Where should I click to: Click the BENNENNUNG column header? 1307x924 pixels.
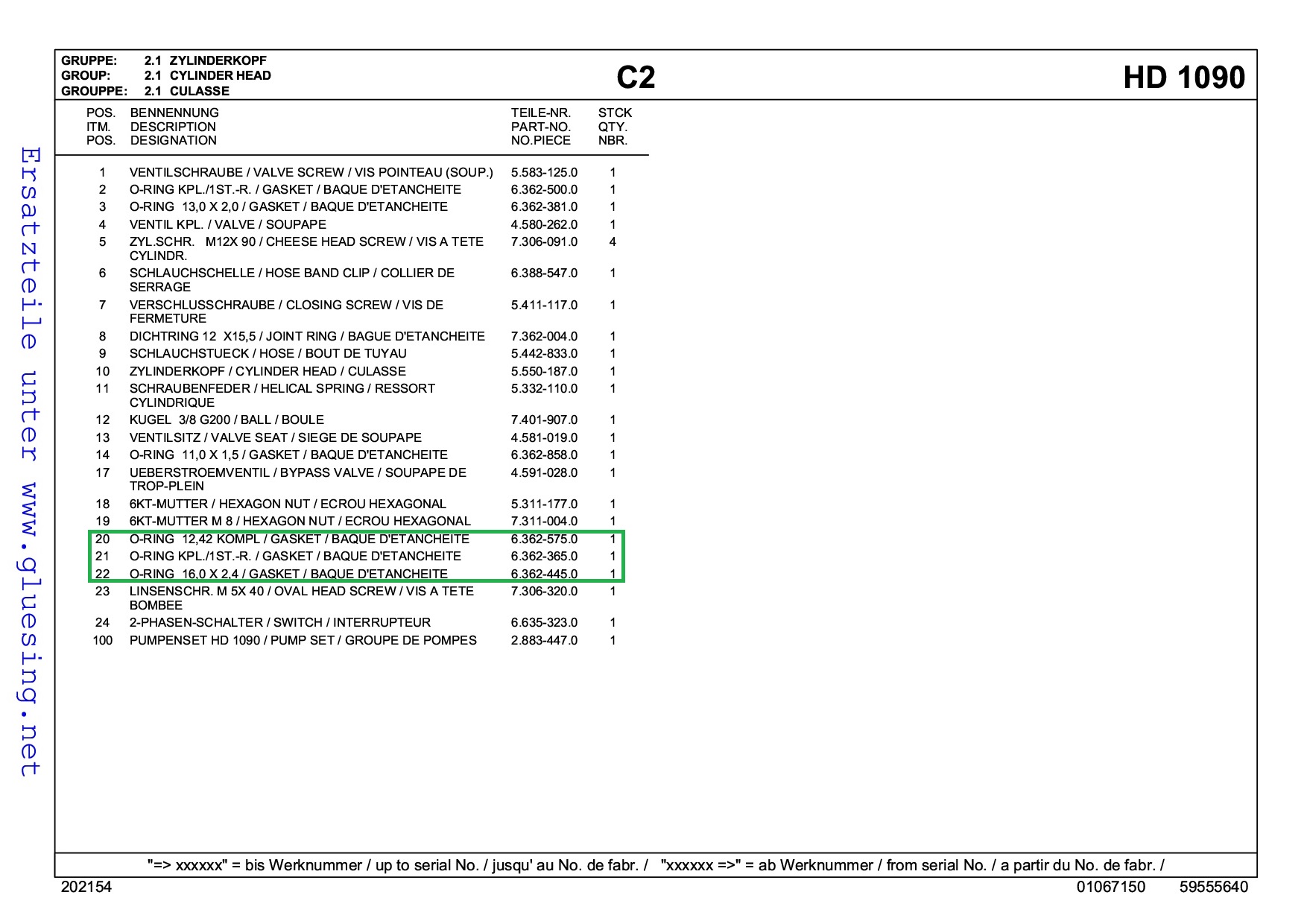click(x=174, y=113)
